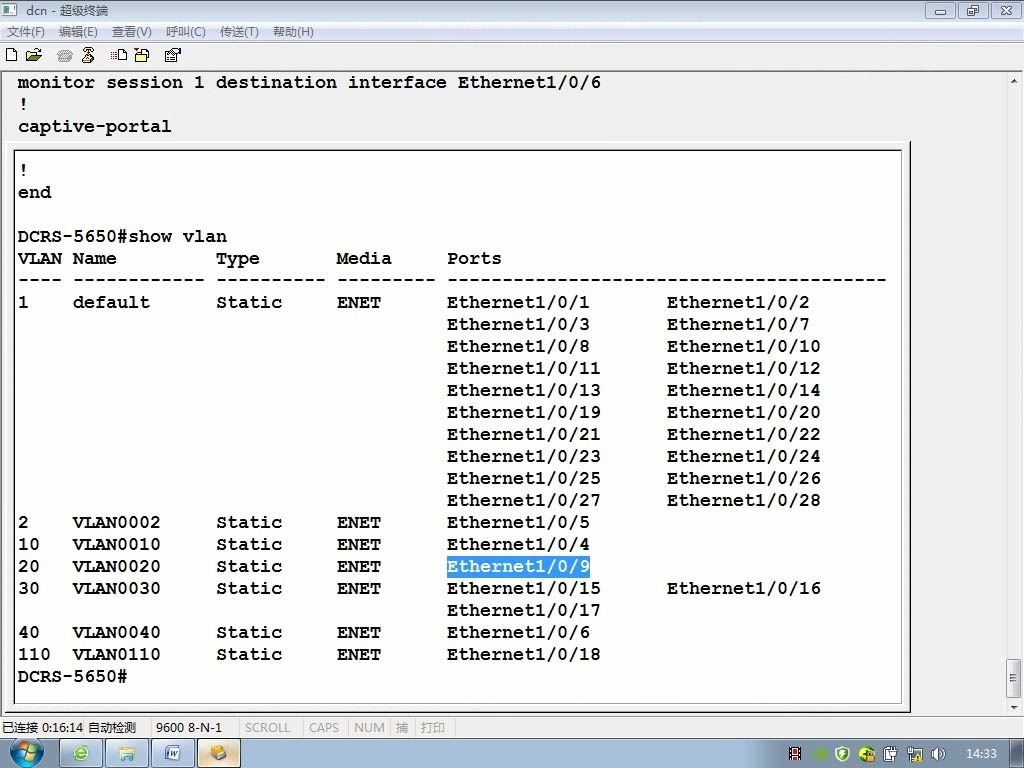
Task: Click the SCROLL indicator in the status bar
Action: [x=267, y=728]
